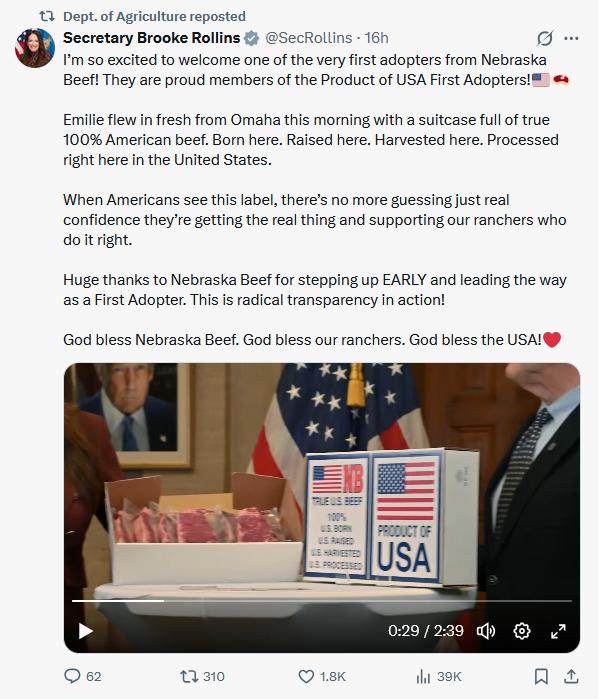Expand video to fullscreen
The height and width of the screenshot is (699, 608).
pyautogui.click(x=558, y=631)
